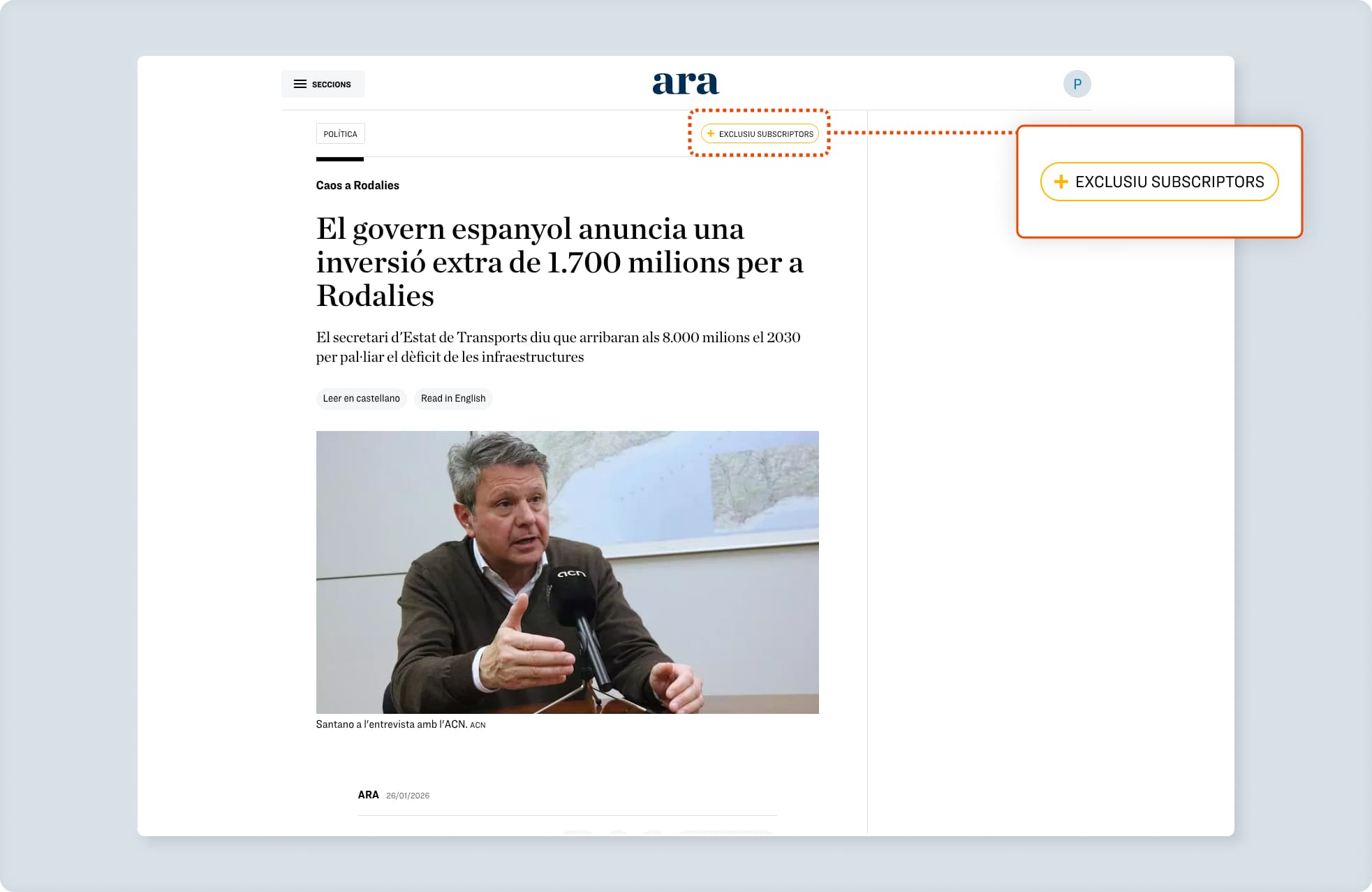
Task: Click the plus icon on the Exclusiu Subscriptors badge
Action: (710, 133)
